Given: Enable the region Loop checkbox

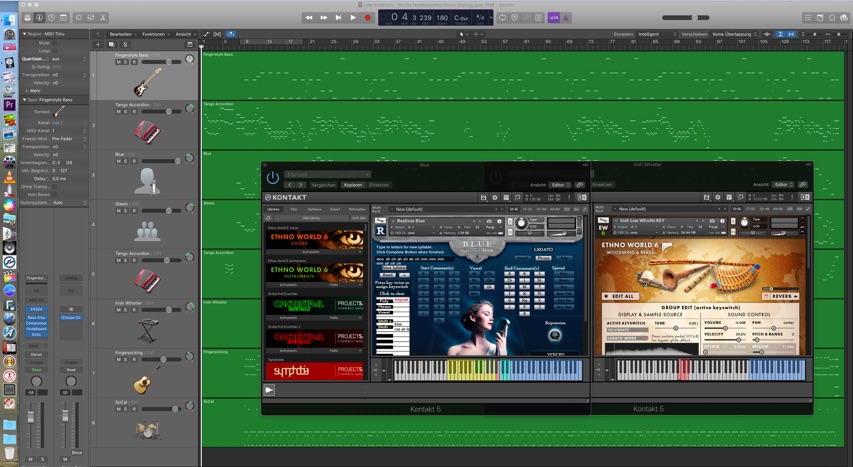Looking at the screenshot, I should pos(55,51).
